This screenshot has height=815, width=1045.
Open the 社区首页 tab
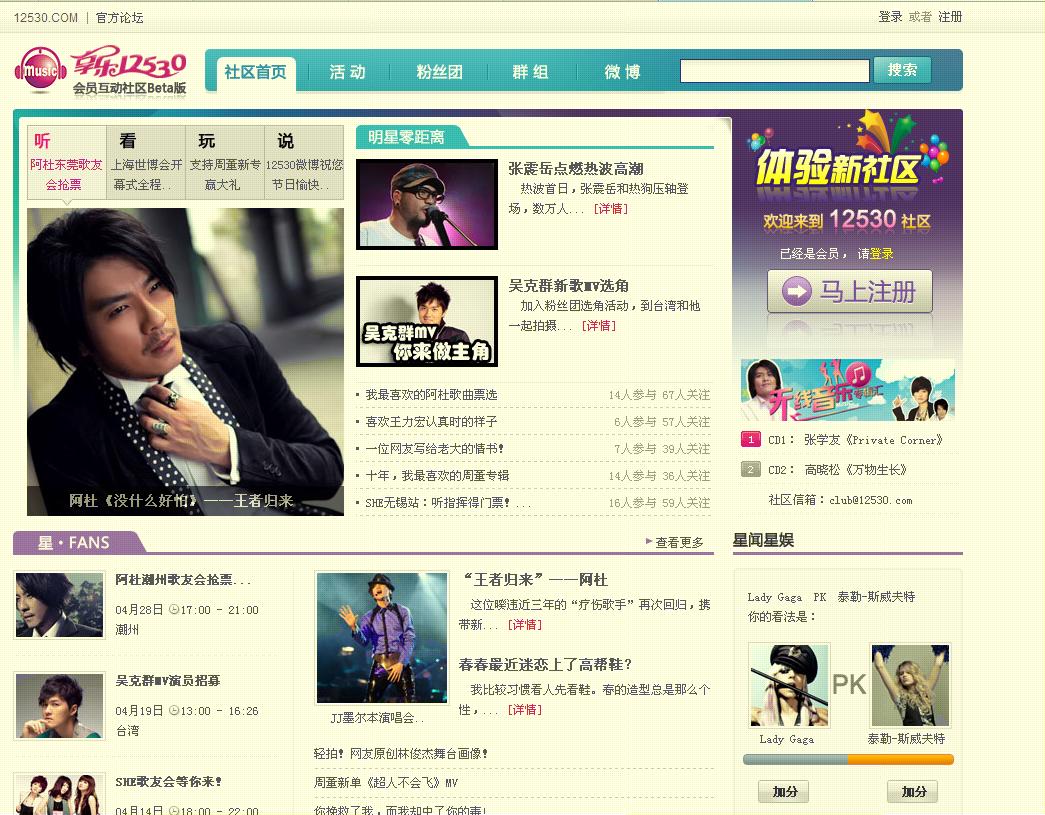coord(256,72)
